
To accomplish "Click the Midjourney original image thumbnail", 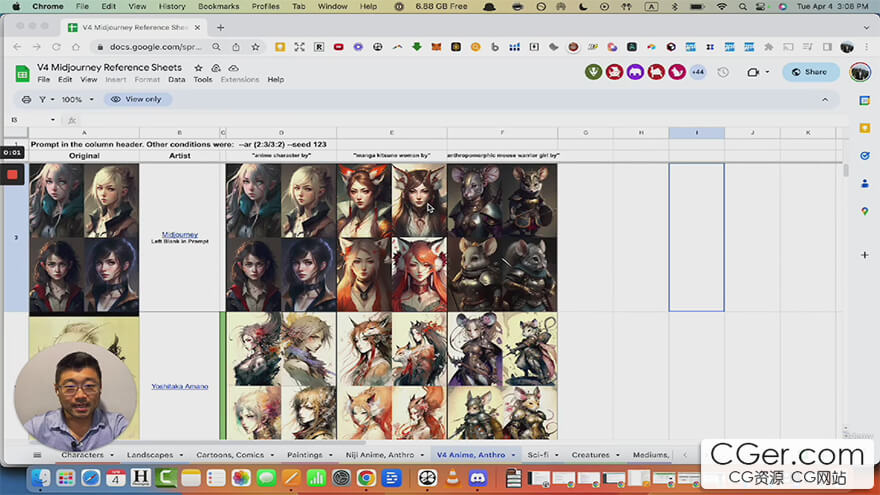I will click(84, 238).
